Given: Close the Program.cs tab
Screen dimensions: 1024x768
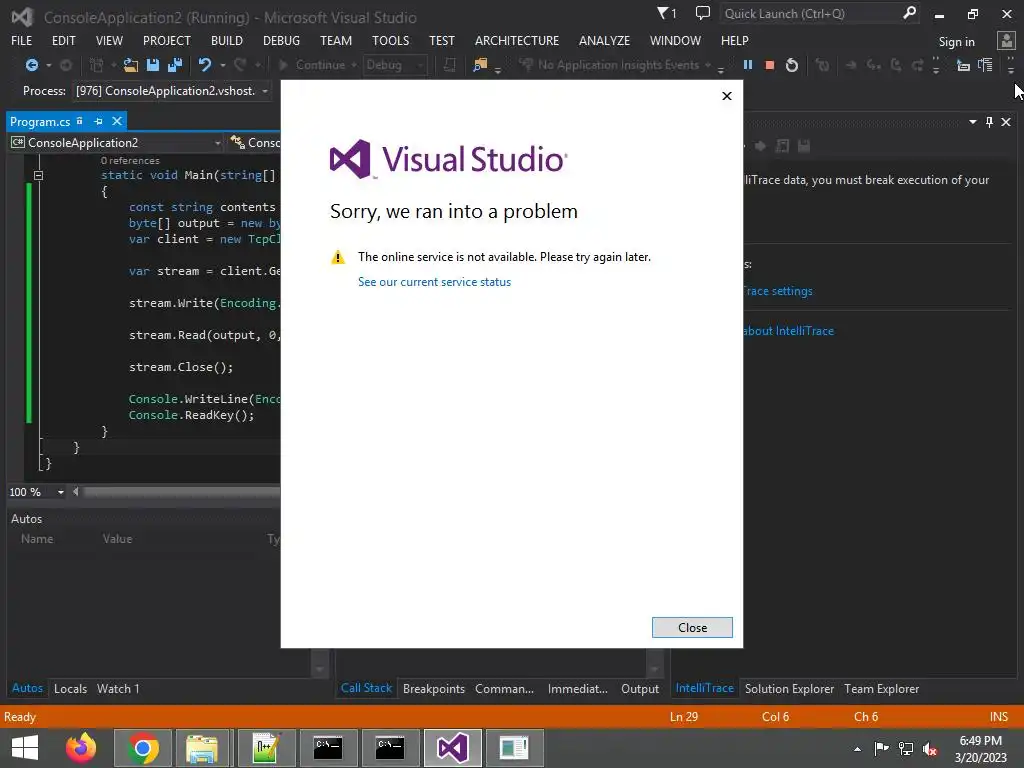Looking at the screenshot, I should (x=117, y=121).
